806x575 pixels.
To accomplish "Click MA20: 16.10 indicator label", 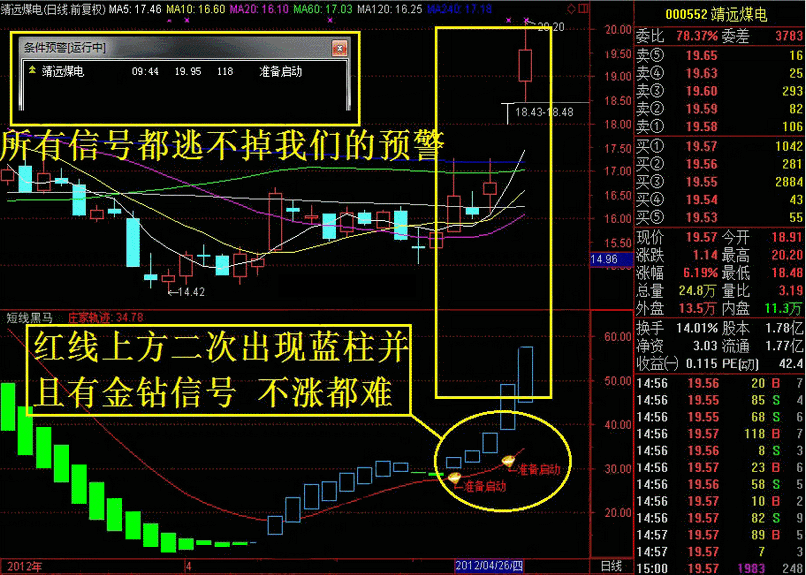I will pos(260,8).
